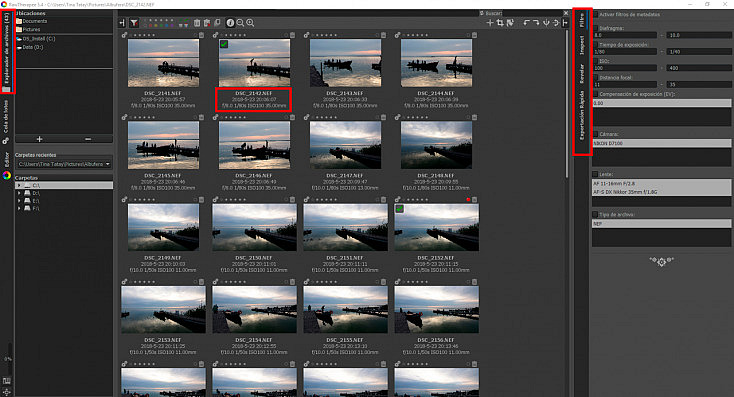Screen dimensions: 734x397
Task: Switch to the Filtro side tab
Action: (x=581, y=21)
